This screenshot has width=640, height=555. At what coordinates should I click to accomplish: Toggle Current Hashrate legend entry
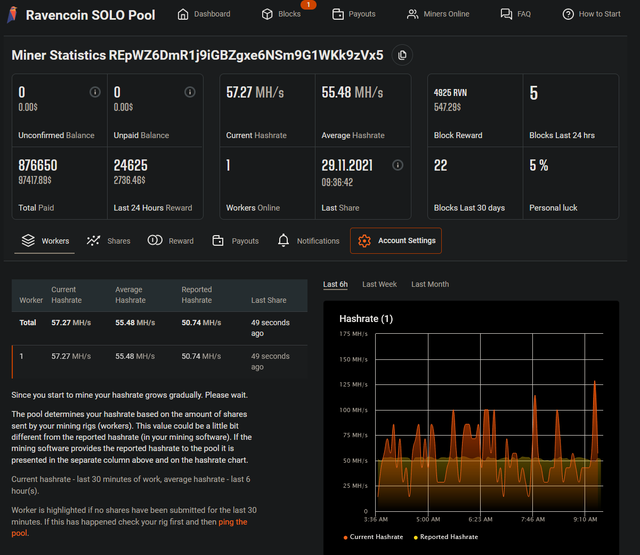pos(373,537)
